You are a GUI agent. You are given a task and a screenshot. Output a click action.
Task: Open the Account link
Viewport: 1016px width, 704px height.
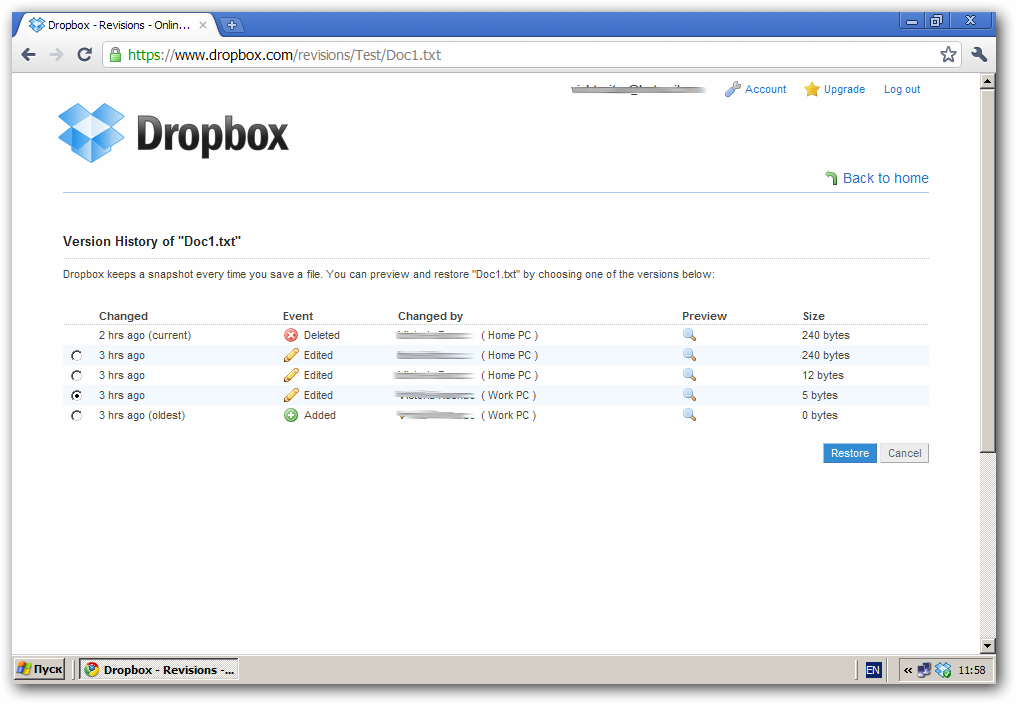tap(765, 89)
